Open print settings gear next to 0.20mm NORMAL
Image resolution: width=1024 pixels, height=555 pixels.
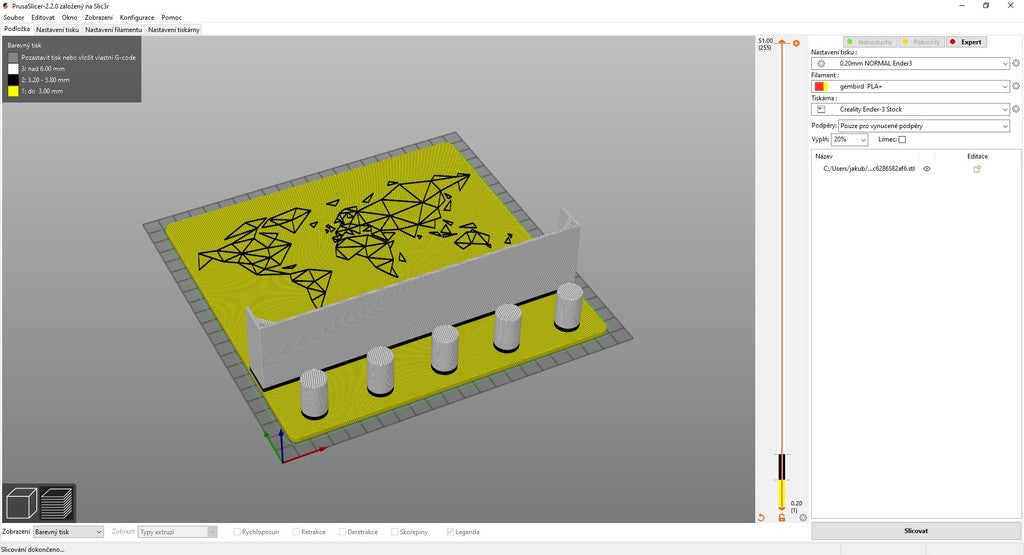tap(1016, 63)
